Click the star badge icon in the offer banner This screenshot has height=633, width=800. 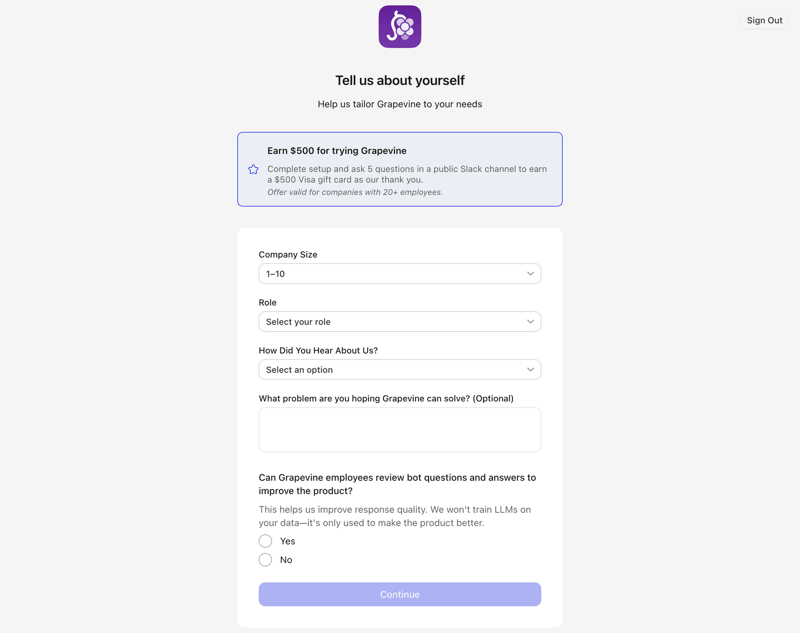point(254,169)
